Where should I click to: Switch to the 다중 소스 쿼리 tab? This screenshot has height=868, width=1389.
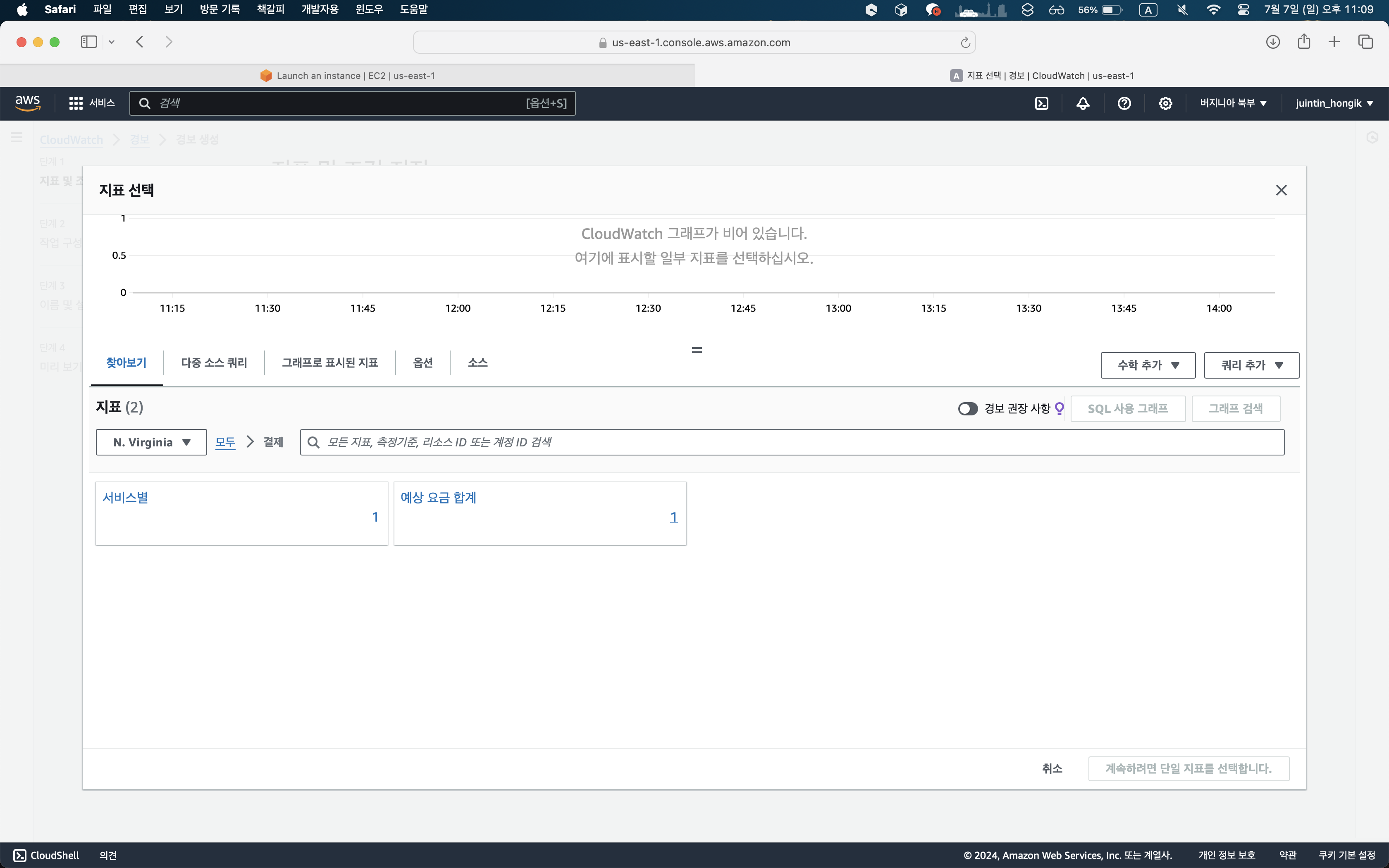coord(214,363)
